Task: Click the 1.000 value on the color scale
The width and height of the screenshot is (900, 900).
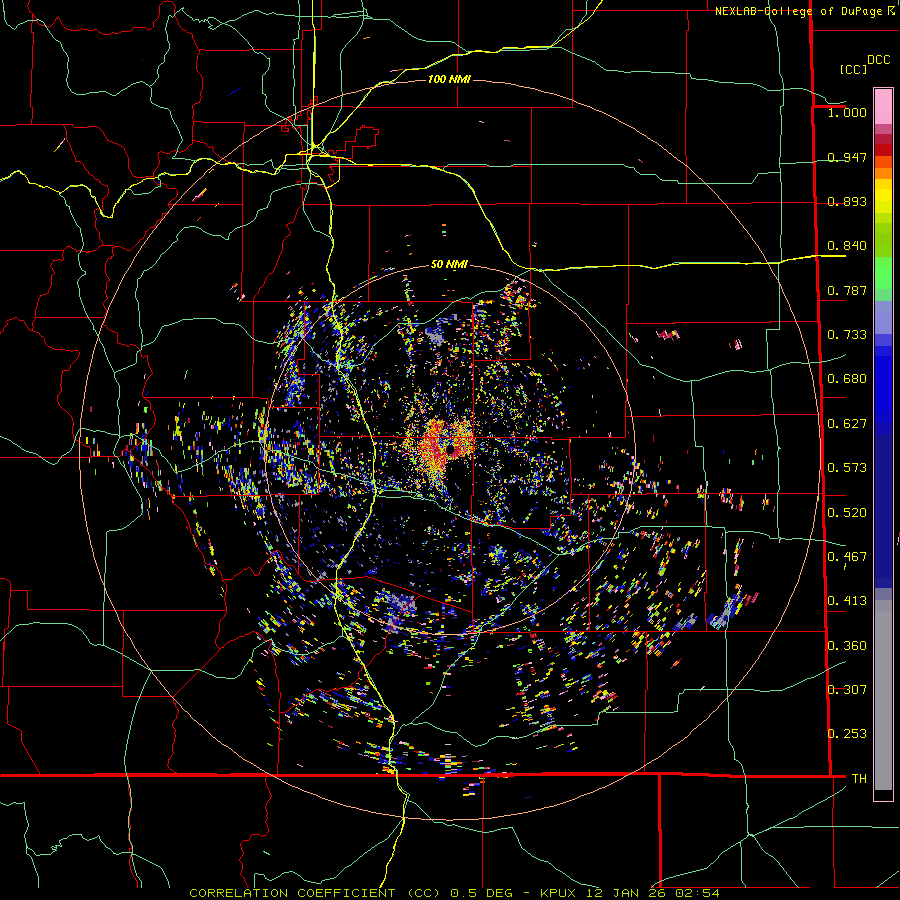Action: (x=847, y=112)
